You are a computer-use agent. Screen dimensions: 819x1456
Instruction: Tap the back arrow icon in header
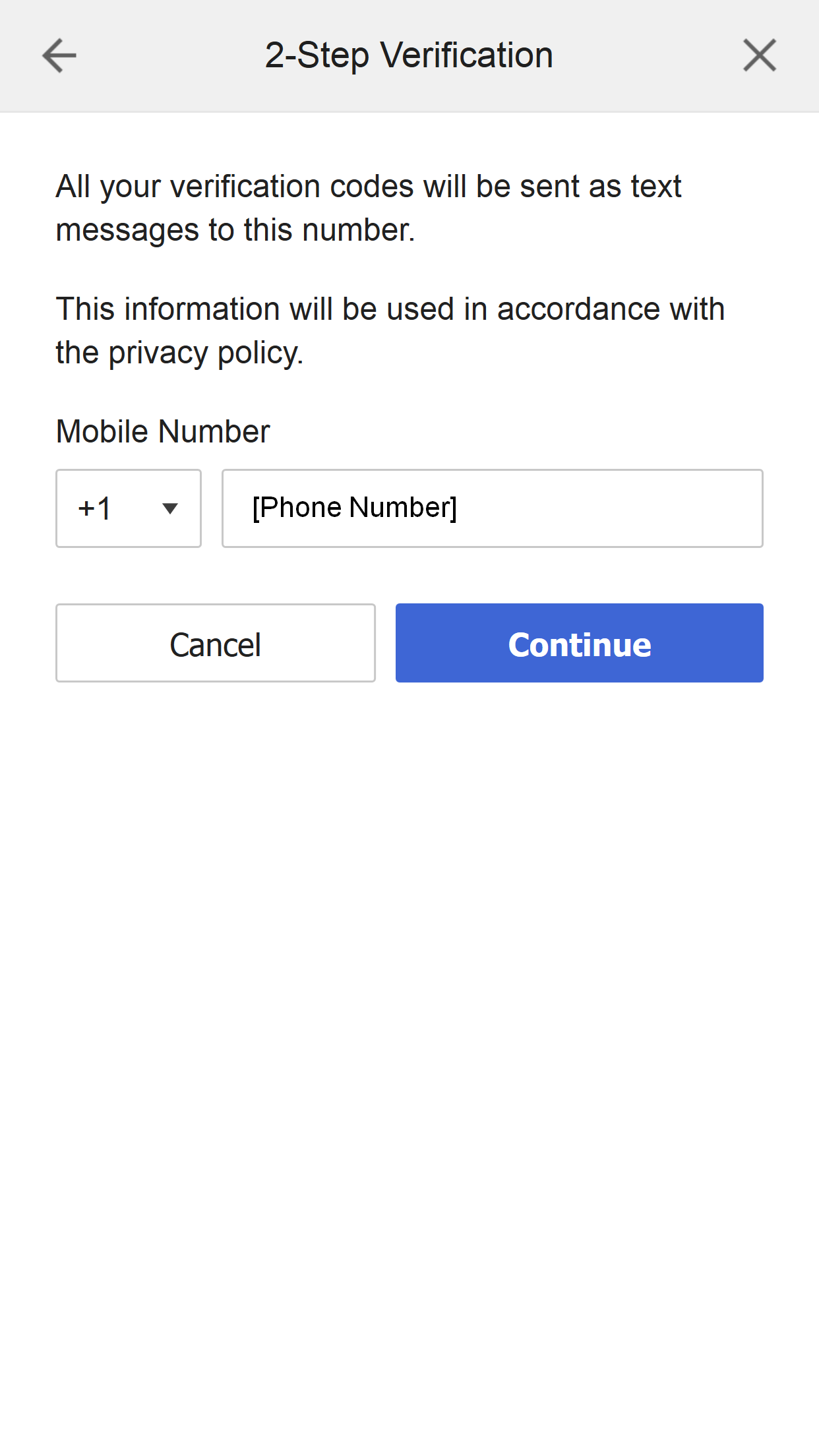59,55
